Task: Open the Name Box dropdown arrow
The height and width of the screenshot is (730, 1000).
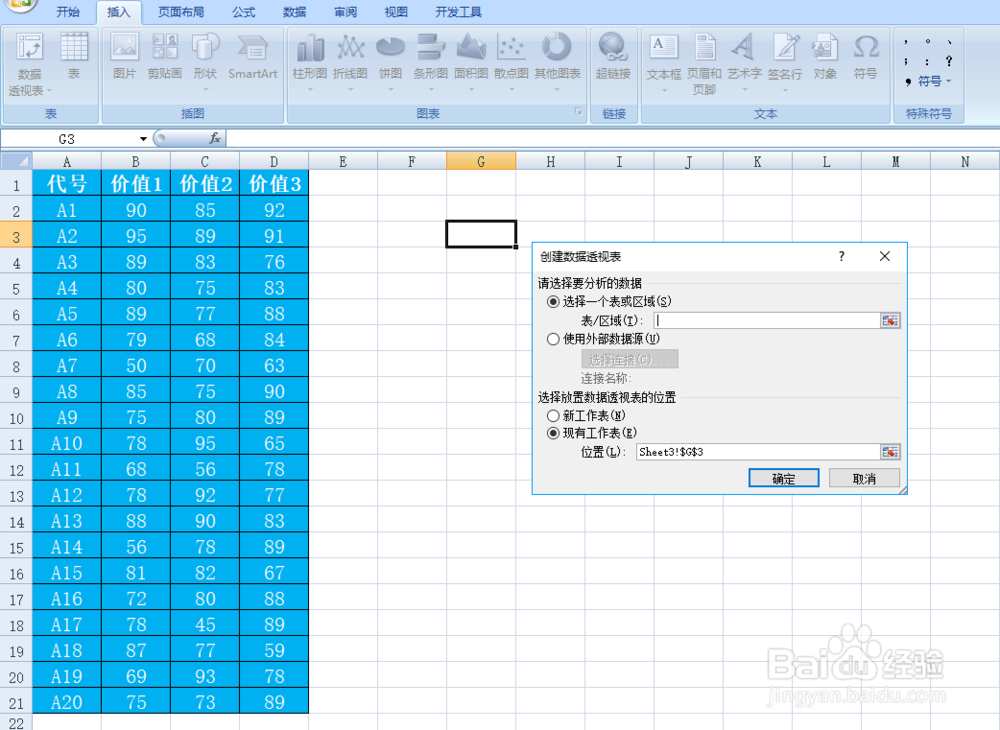Action: [143, 139]
